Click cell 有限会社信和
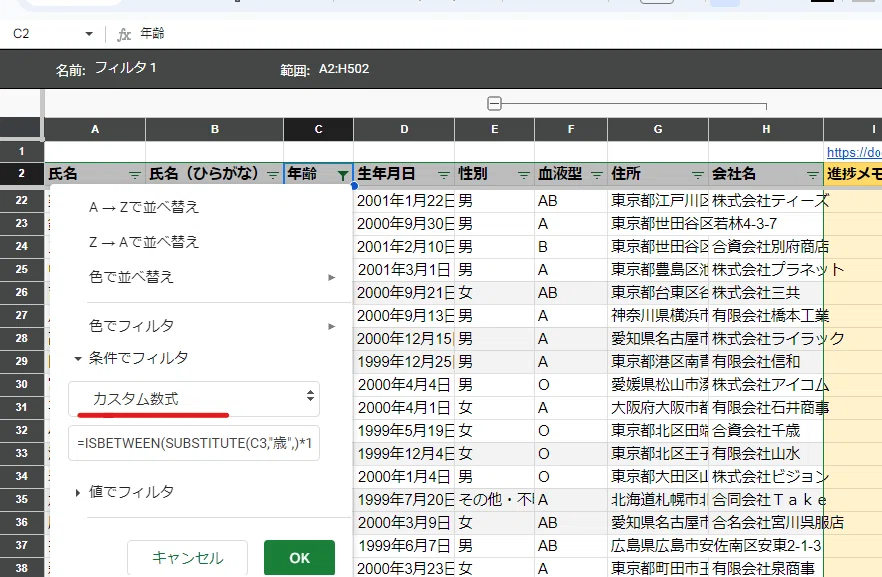 click(766, 362)
